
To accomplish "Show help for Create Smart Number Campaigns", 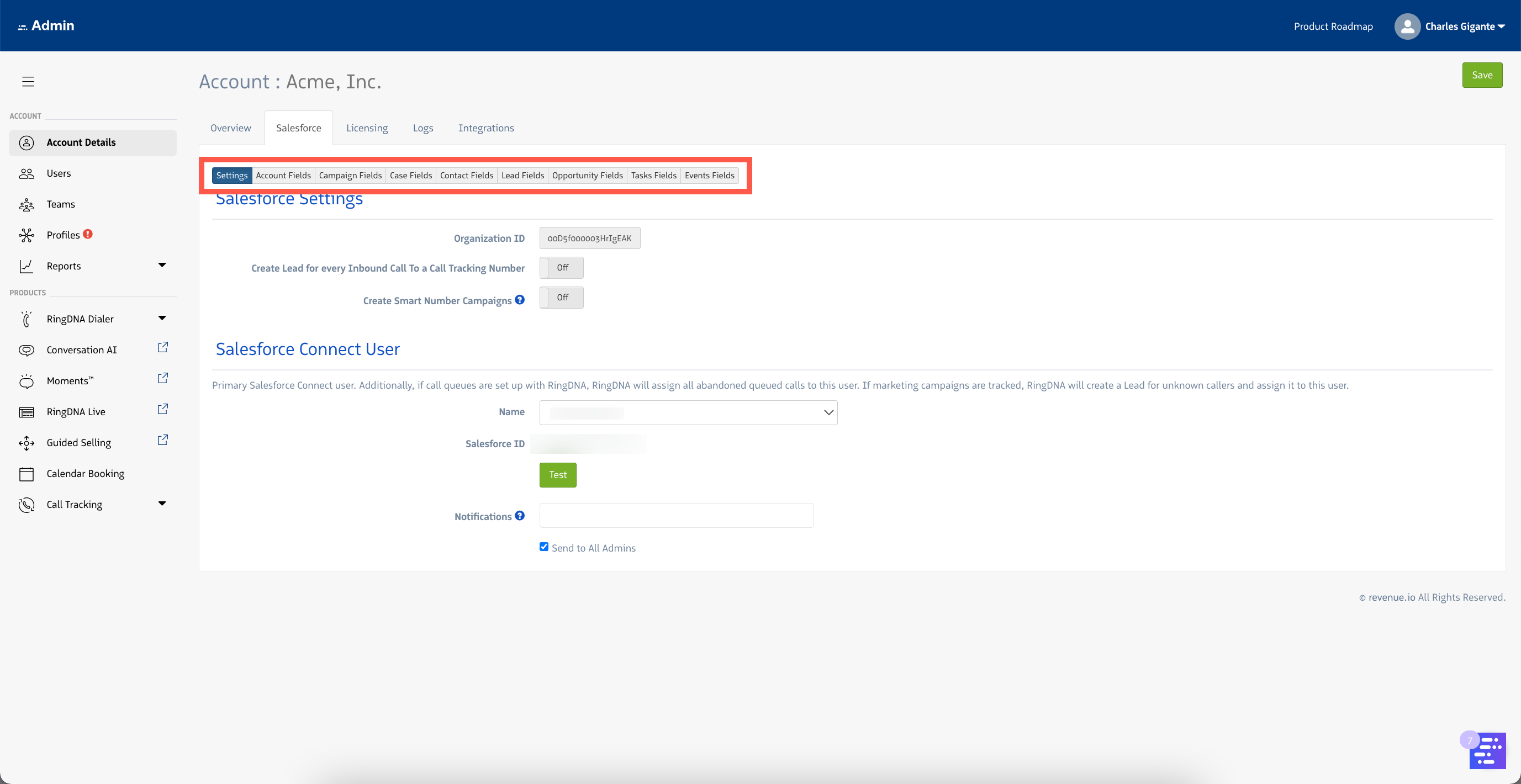I will coord(520,300).
